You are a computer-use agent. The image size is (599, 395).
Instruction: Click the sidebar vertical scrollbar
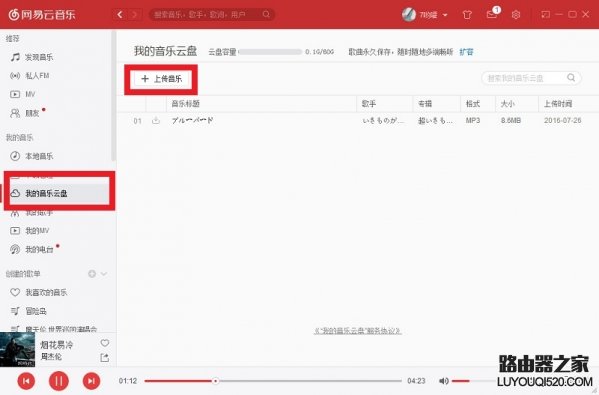coord(113,96)
